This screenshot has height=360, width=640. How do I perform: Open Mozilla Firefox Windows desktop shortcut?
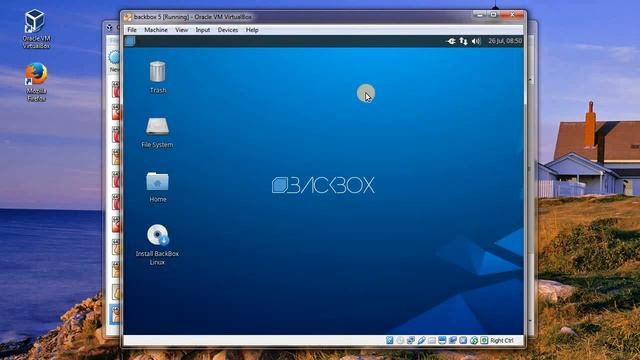[x=36, y=82]
